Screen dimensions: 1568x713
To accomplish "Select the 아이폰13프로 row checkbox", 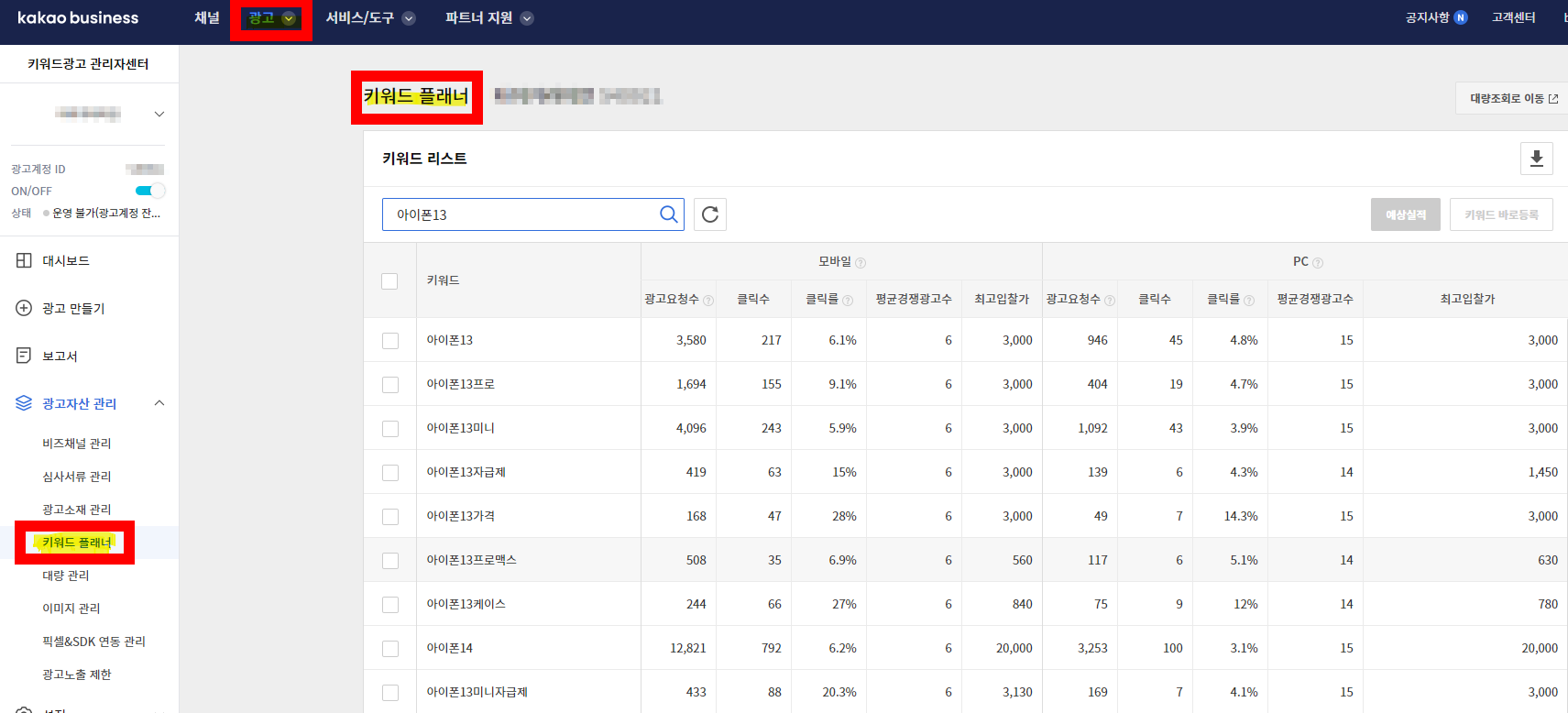I will click(x=390, y=385).
